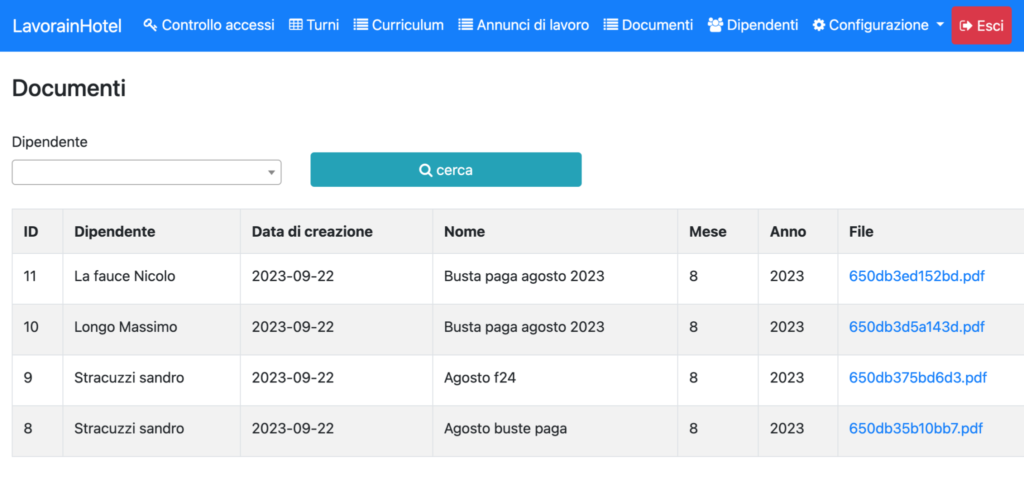Click the LavorainHotel brand logo text
Image resolution: width=1024 pixels, height=486 pixels.
click(67, 25)
